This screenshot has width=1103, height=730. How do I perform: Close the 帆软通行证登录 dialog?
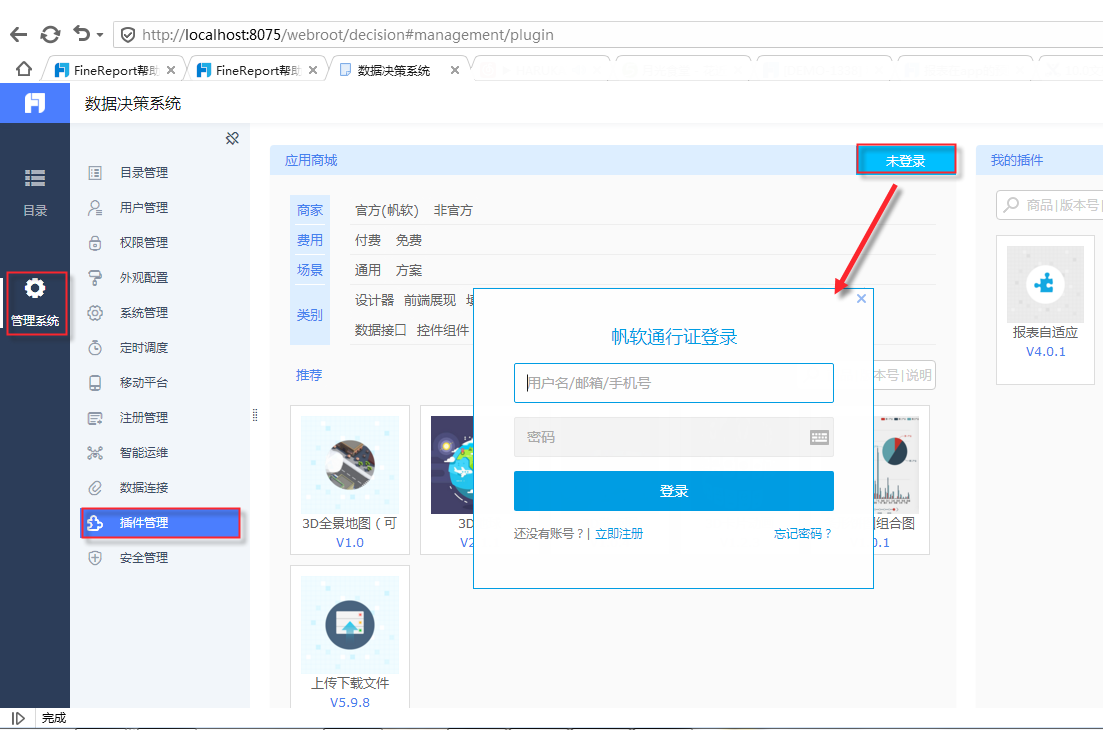861,299
